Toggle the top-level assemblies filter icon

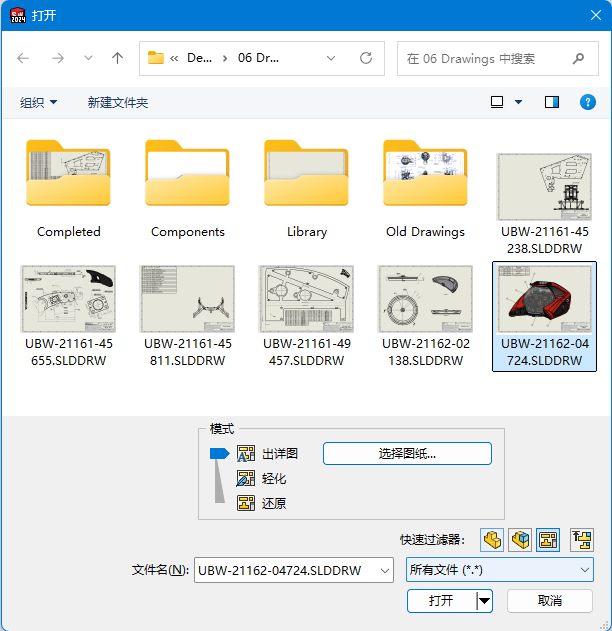[581, 540]
